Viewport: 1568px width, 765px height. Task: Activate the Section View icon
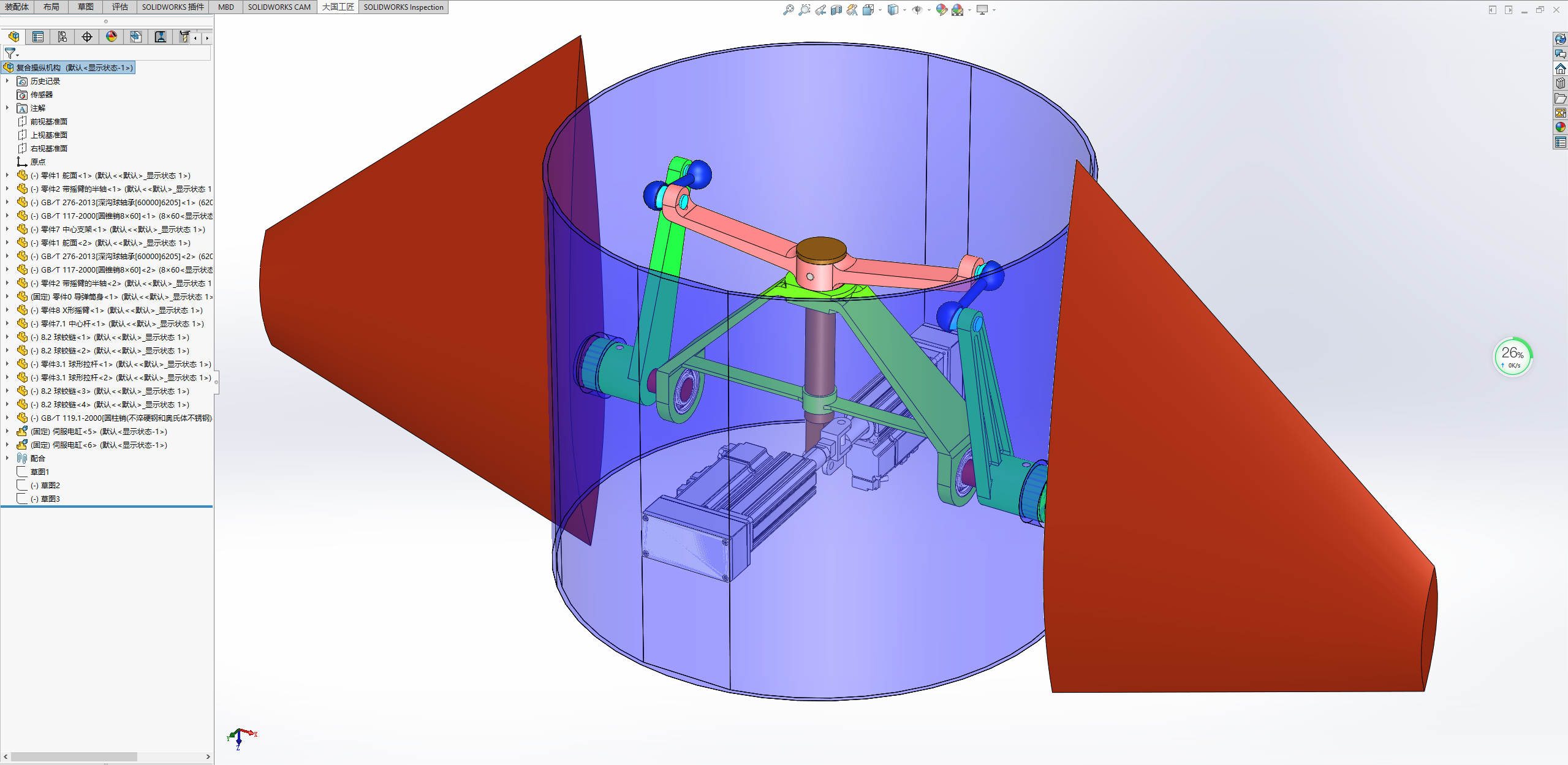tap(836, 10)
